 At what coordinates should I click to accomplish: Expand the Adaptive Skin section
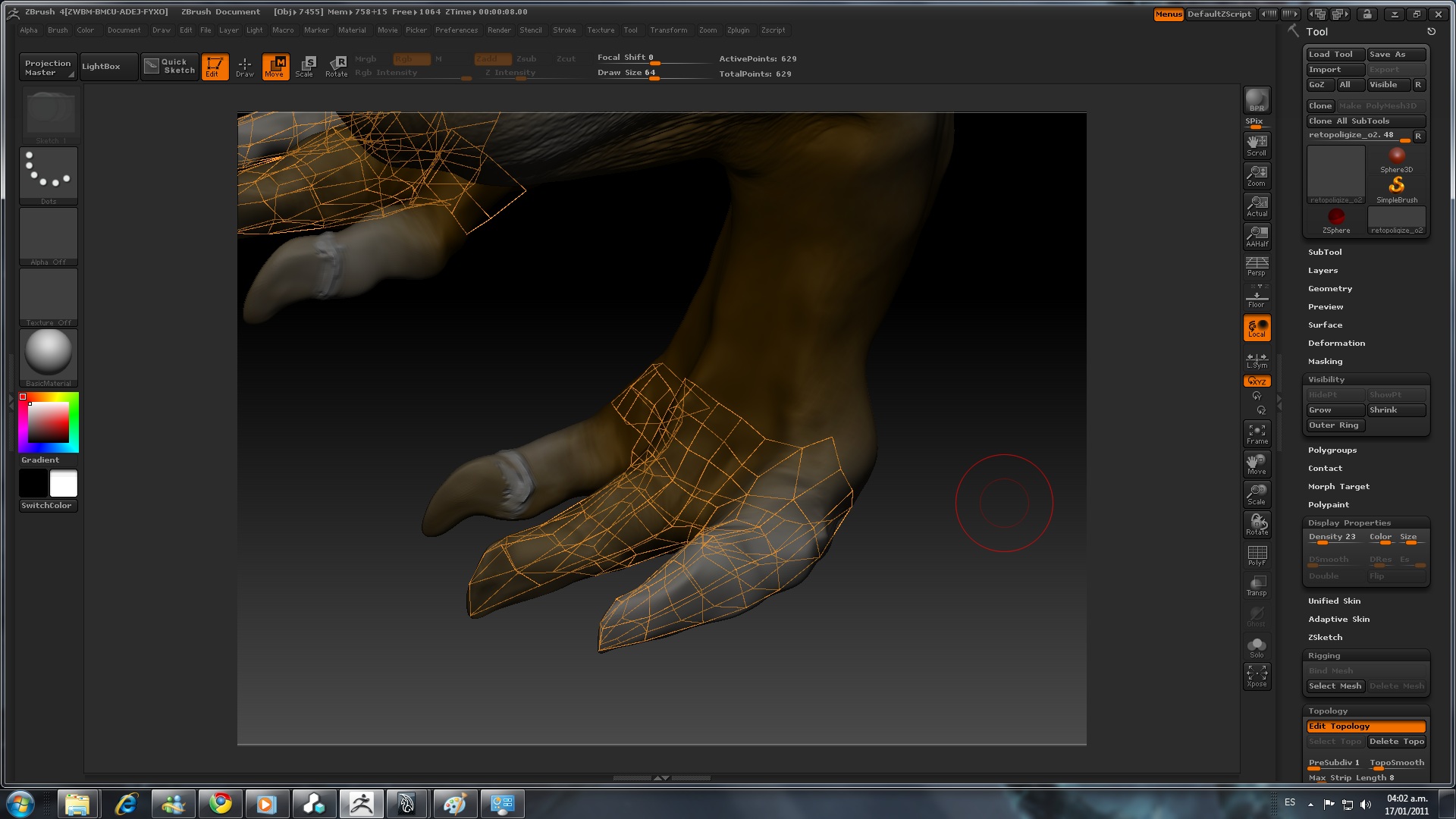(x=1338, y=620)
